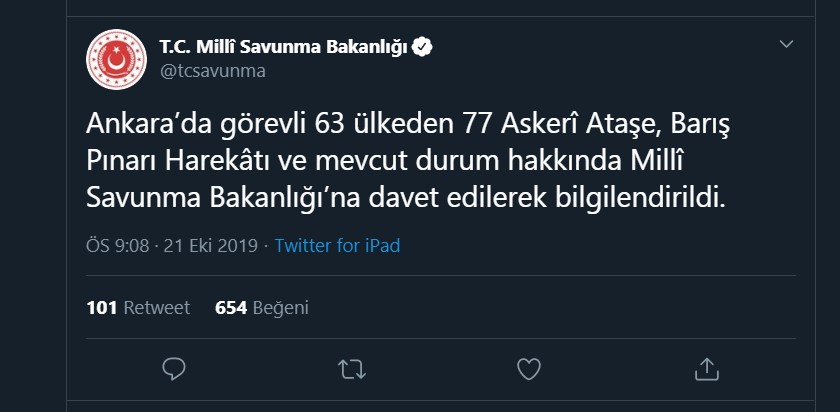Like the tweet with the heart icon

(x=529, y=369)
